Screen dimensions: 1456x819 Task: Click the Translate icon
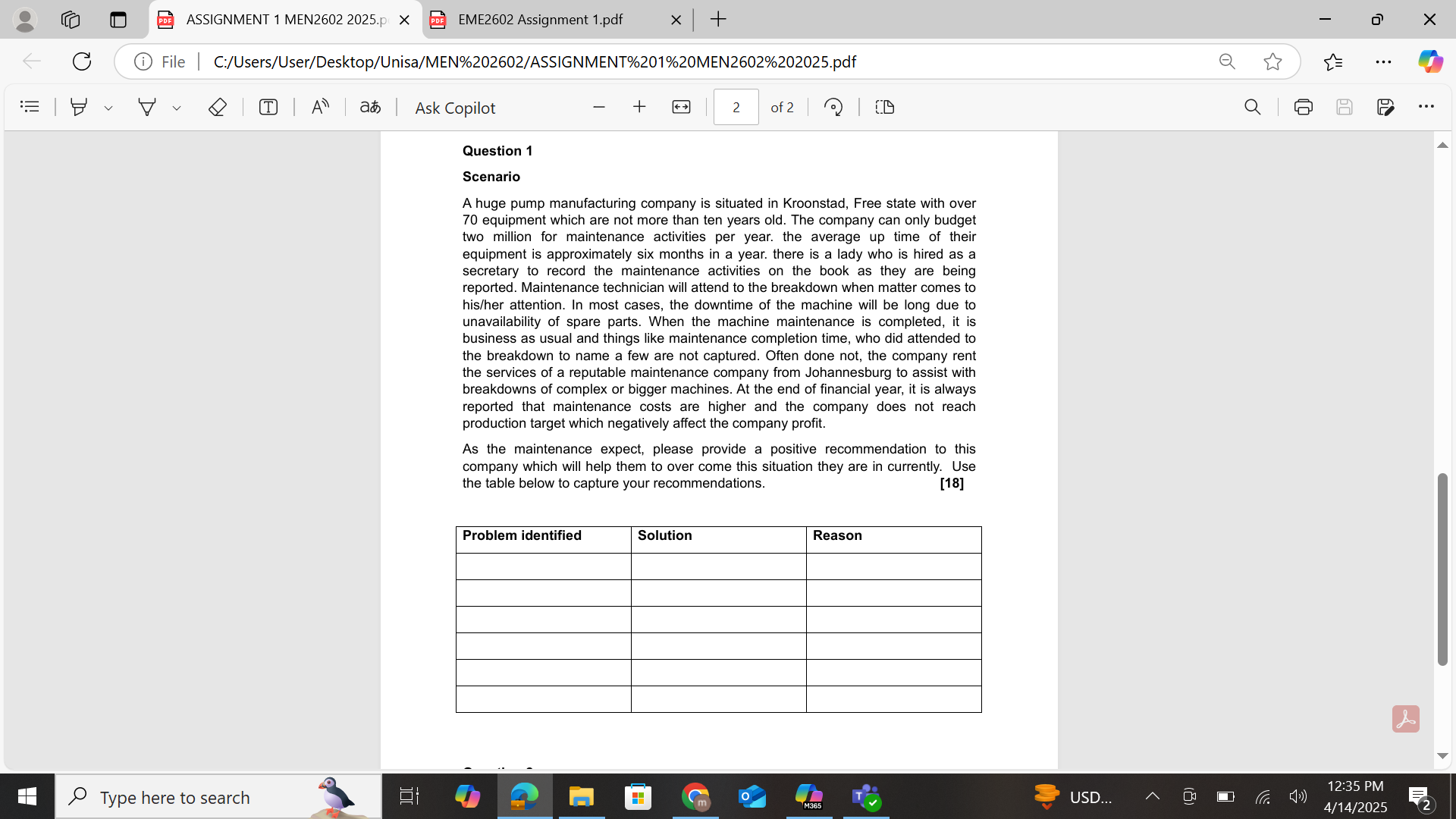tap(370, 107)
